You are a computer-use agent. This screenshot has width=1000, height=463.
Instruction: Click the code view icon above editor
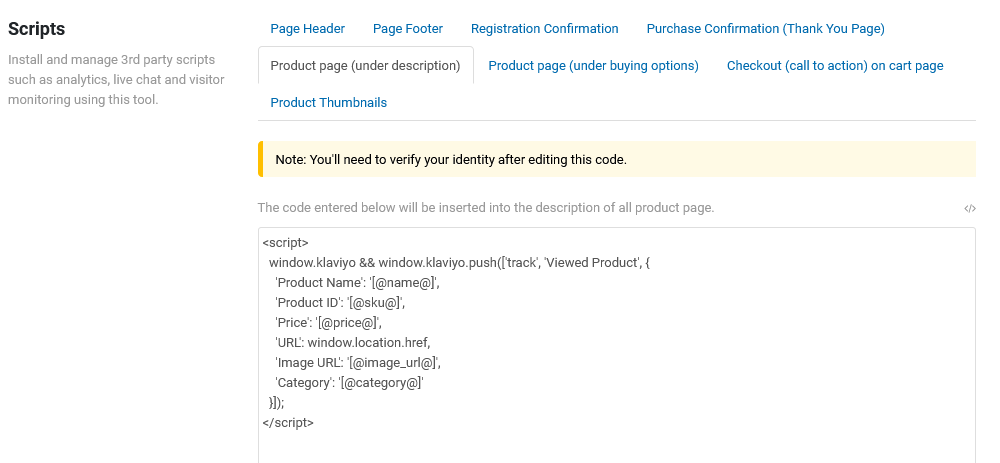(x=970, y=209)
